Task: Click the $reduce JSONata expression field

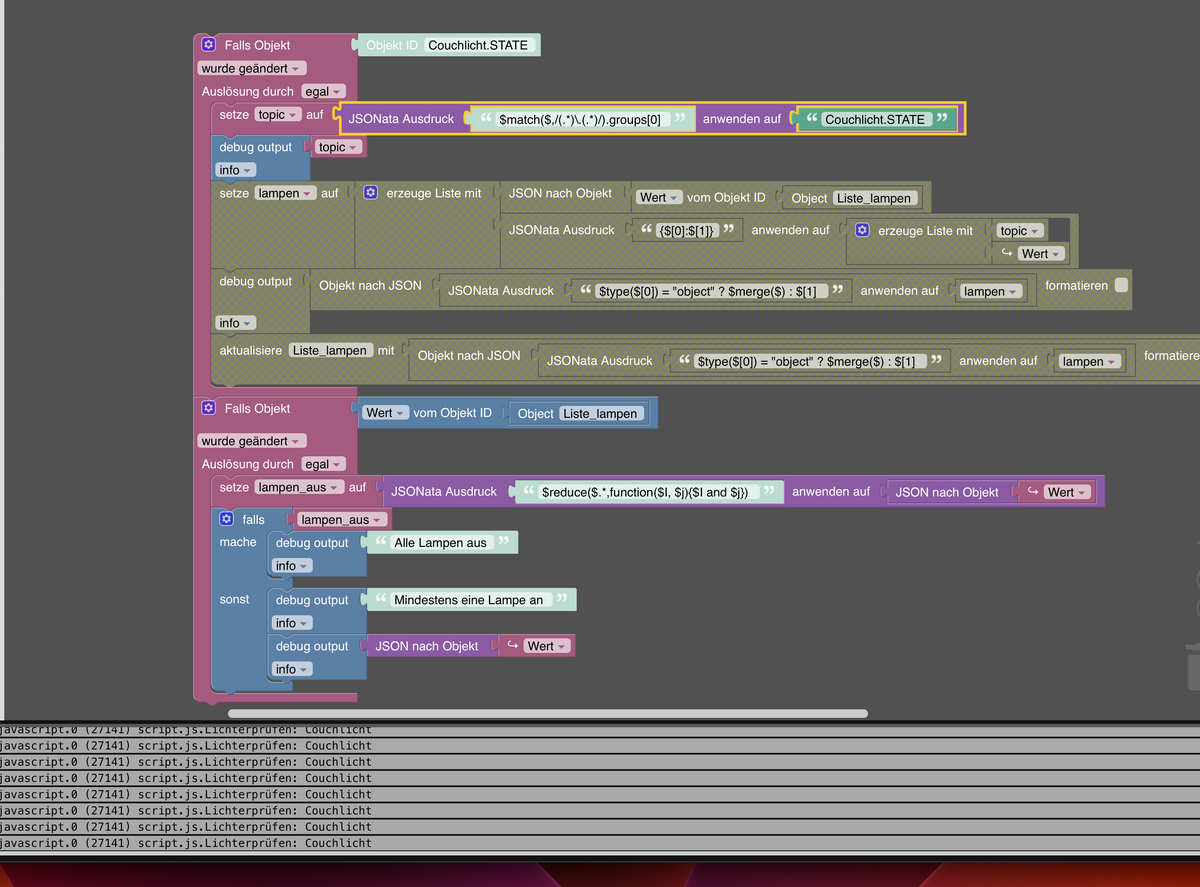Action: (645, 492)
